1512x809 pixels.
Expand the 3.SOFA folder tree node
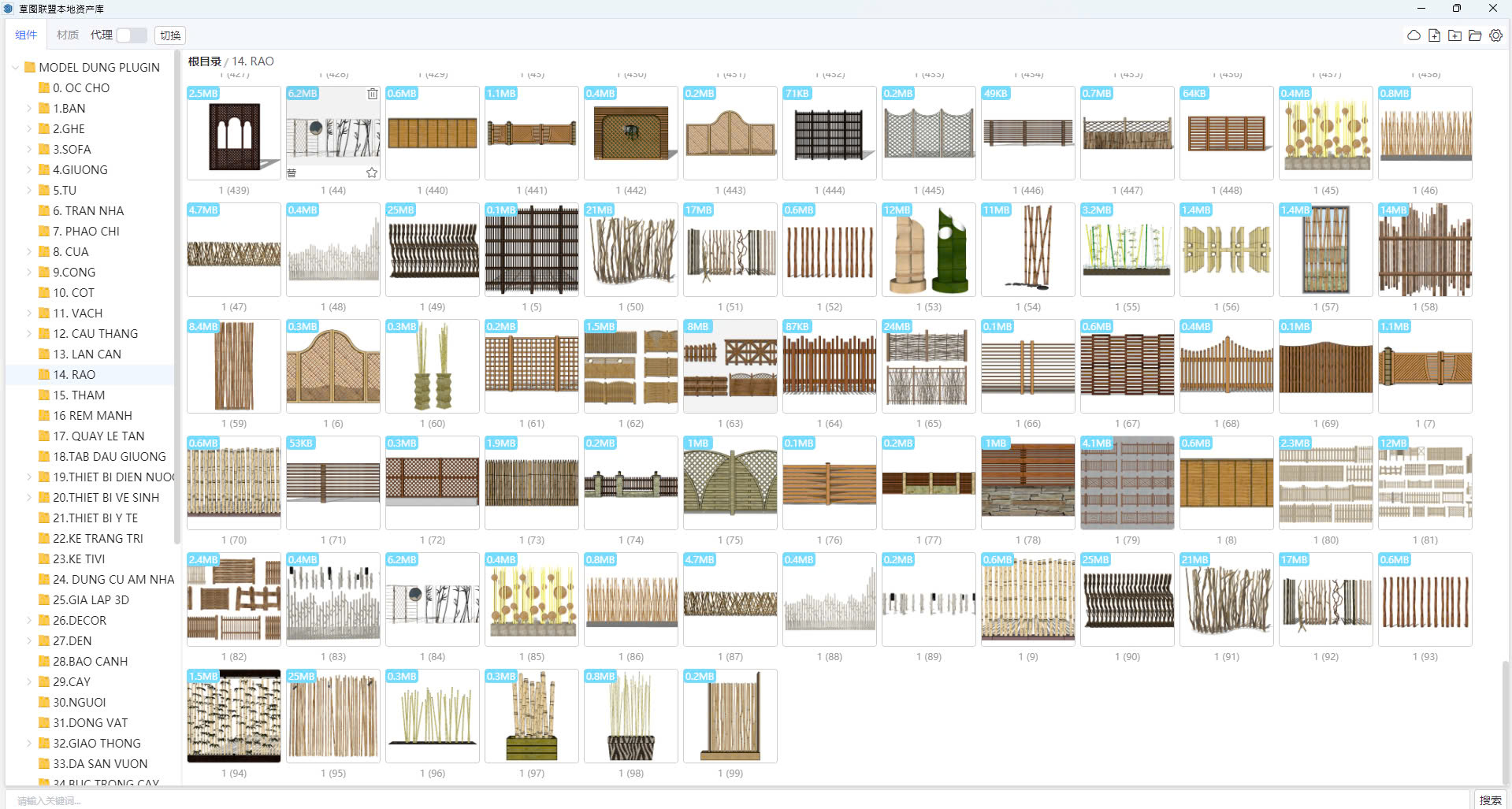click(29, 150)
